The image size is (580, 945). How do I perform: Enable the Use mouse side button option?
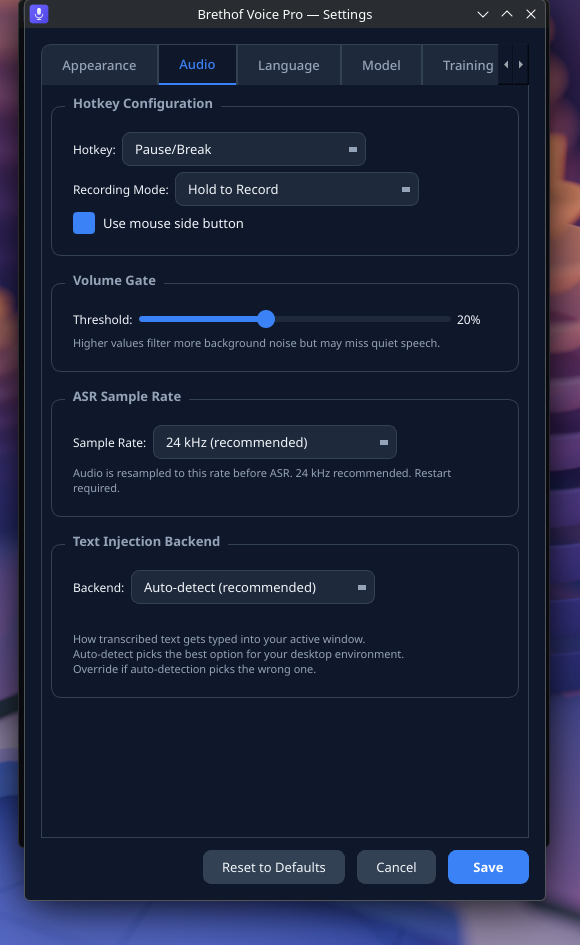84,223
